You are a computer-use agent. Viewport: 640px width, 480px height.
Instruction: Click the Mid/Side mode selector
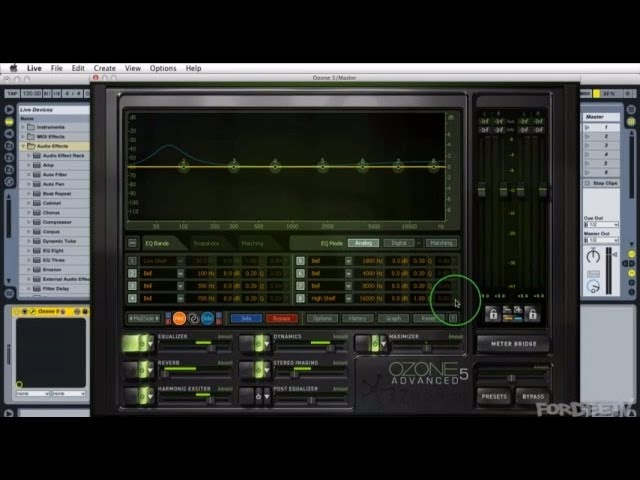pos(144,318)
